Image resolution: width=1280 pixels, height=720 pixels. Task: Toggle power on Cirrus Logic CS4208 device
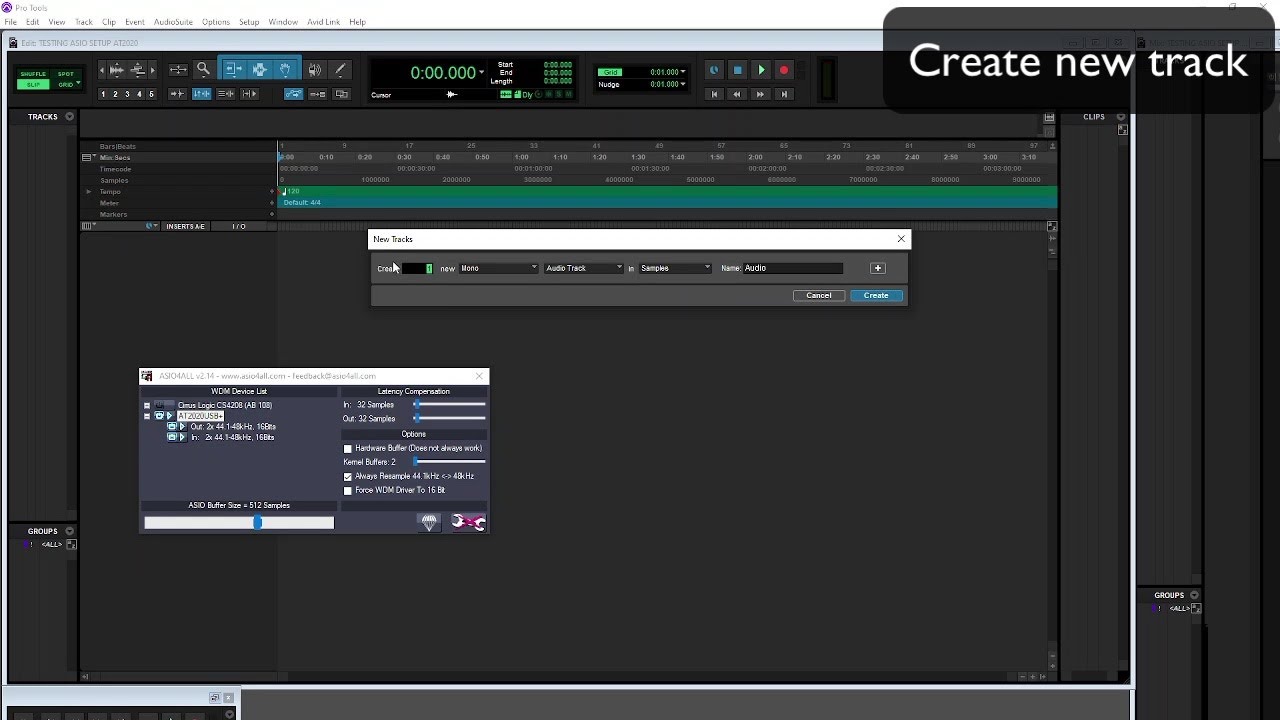pos(159,405)
